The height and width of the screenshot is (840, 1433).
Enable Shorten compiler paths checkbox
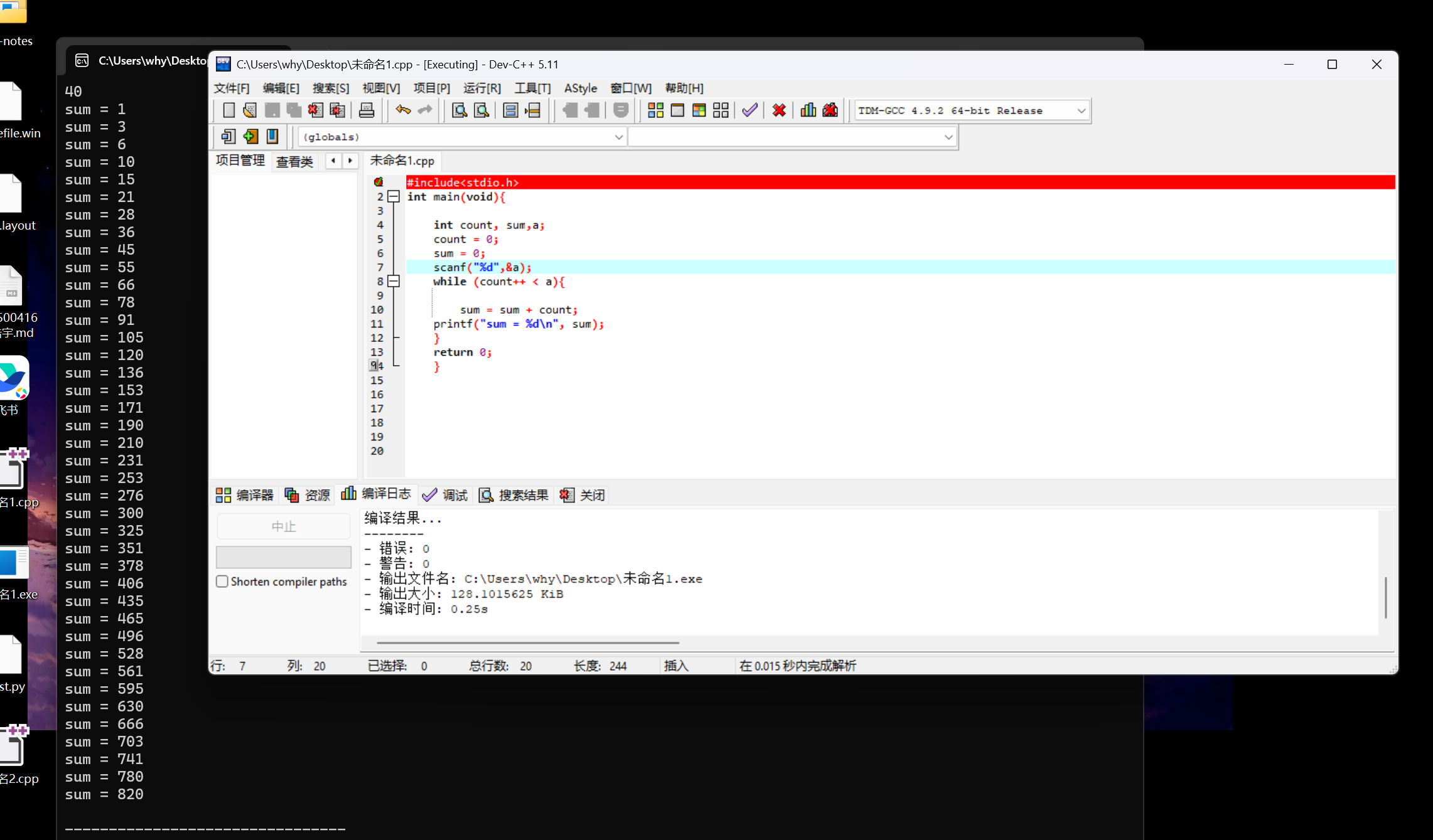222,582
